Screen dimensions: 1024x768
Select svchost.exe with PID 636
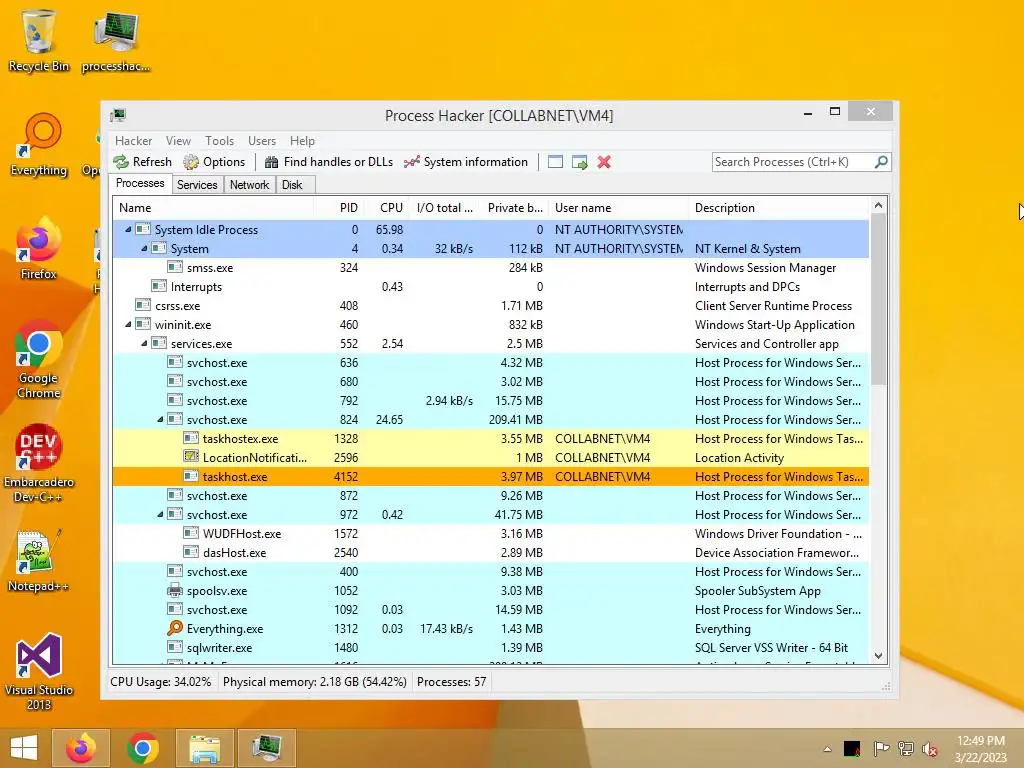[490, 362]
